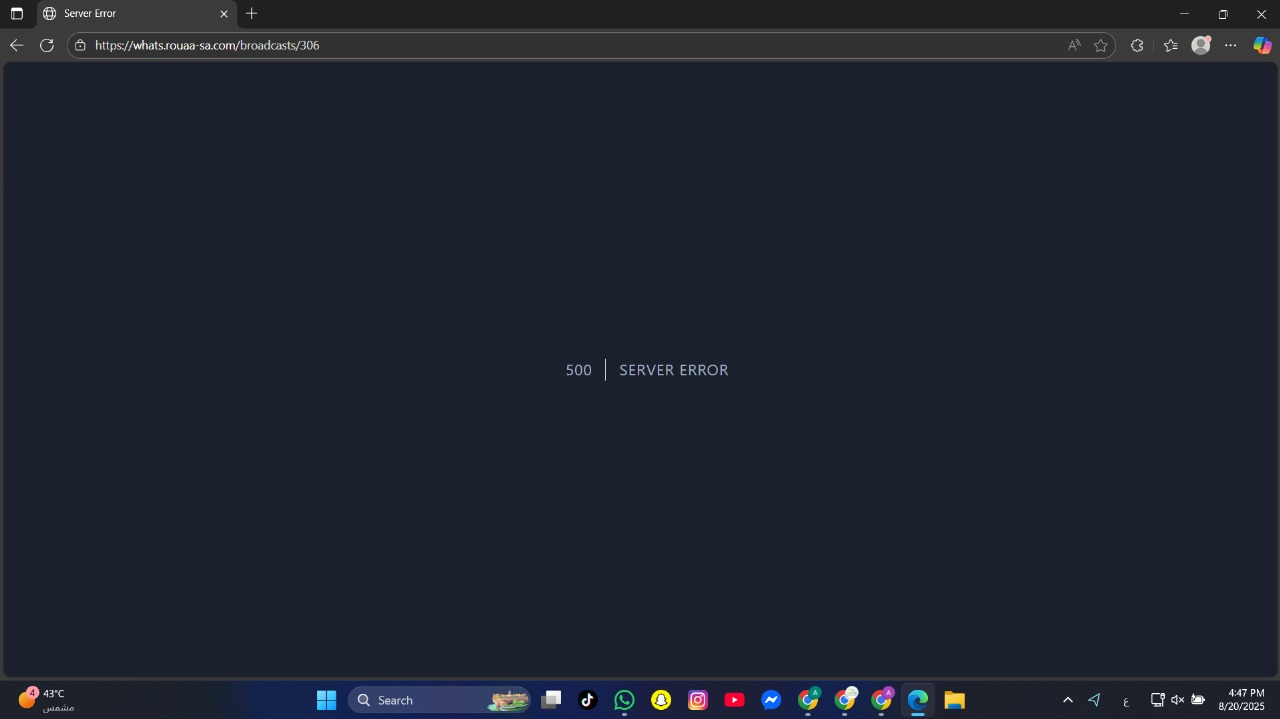1280x719 pixels.
Task: Open a new tab with plus button
Action: coord(252,14)
